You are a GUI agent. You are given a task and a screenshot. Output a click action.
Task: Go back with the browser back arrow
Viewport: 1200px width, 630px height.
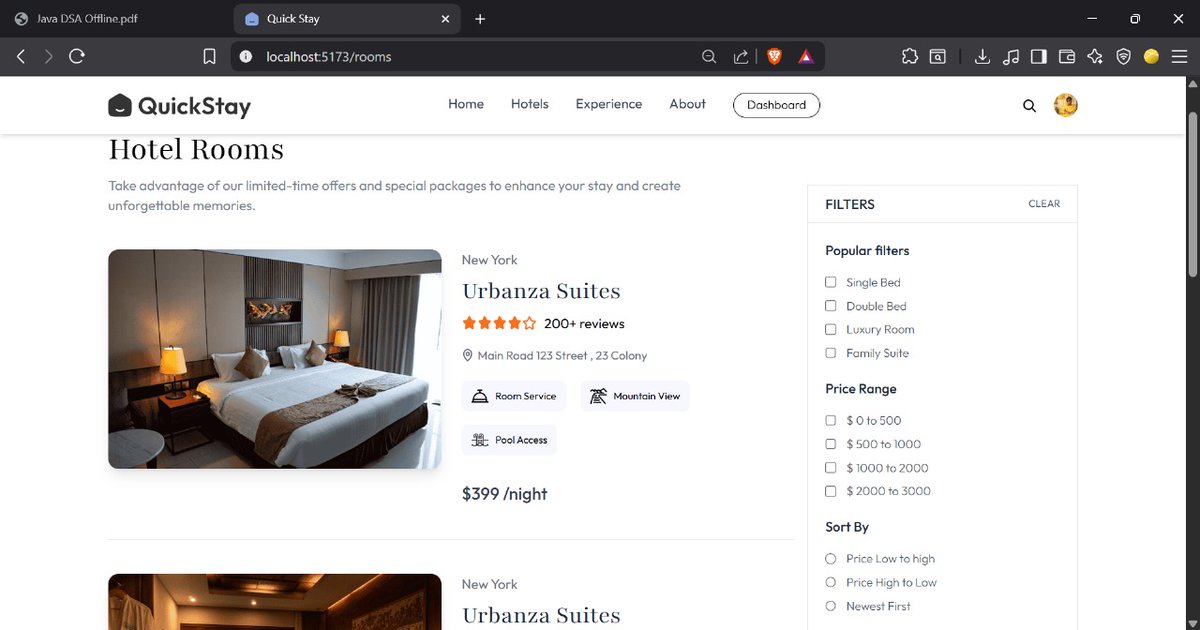[20, 57]
